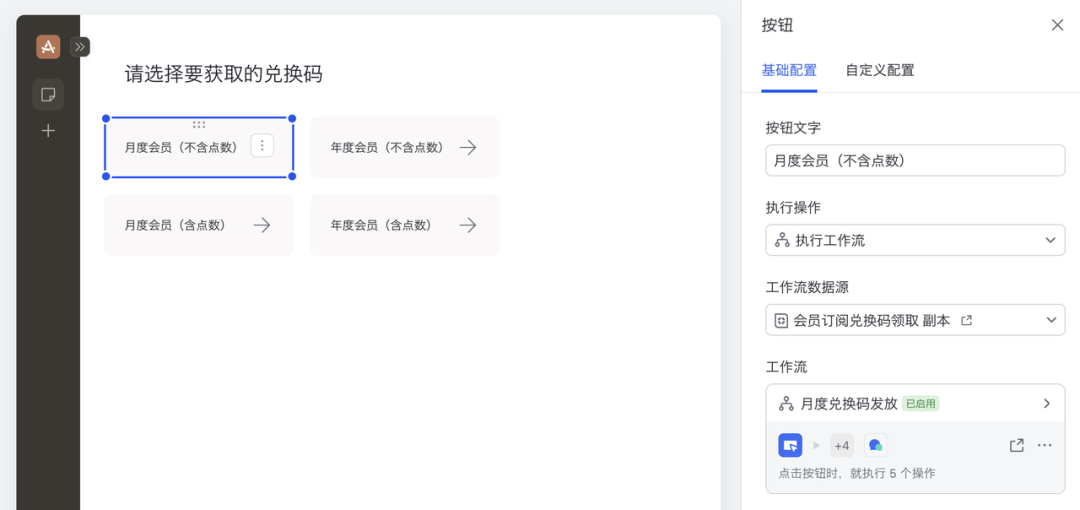Open the 工作流数据源 dropdown

pos(915,320)
